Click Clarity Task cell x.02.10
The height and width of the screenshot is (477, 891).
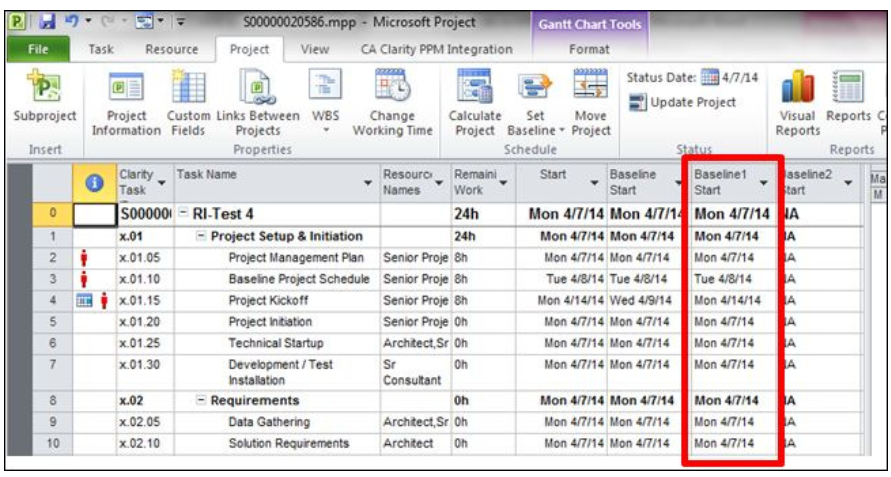pyautogui.click(x=145, y=443)
